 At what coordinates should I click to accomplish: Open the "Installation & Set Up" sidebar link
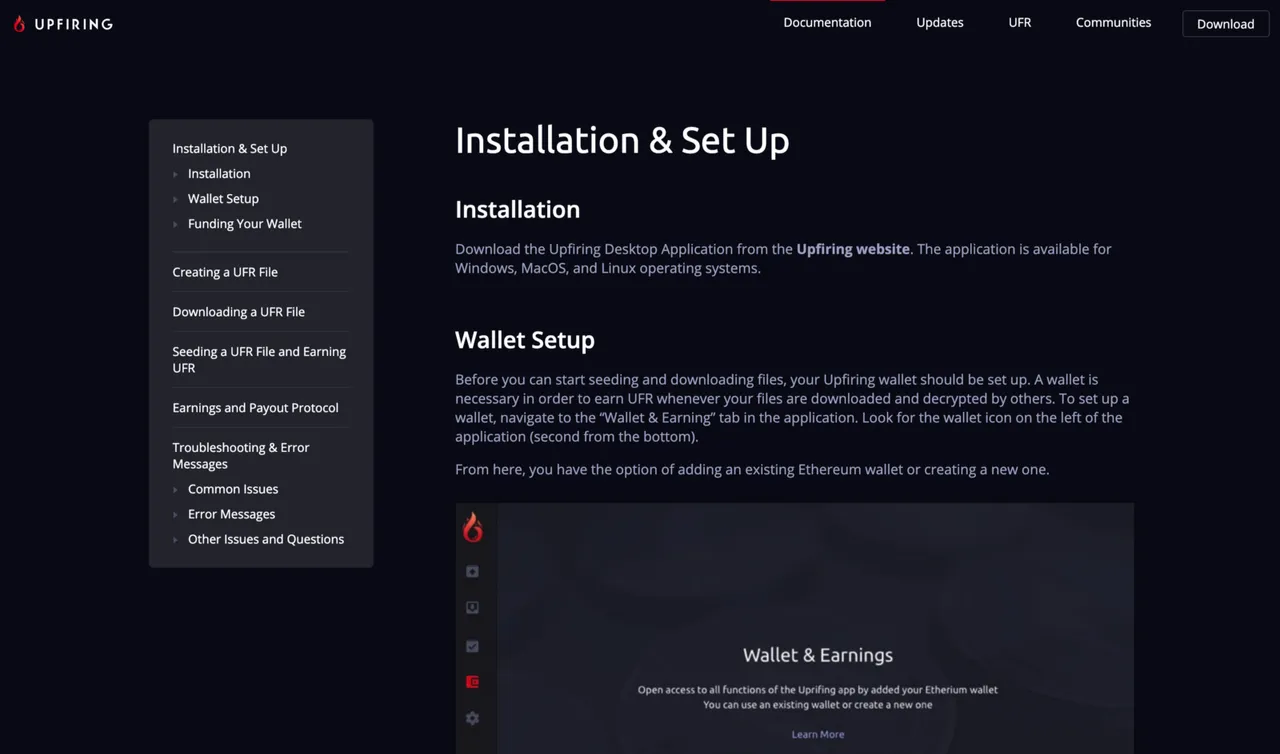230,148
